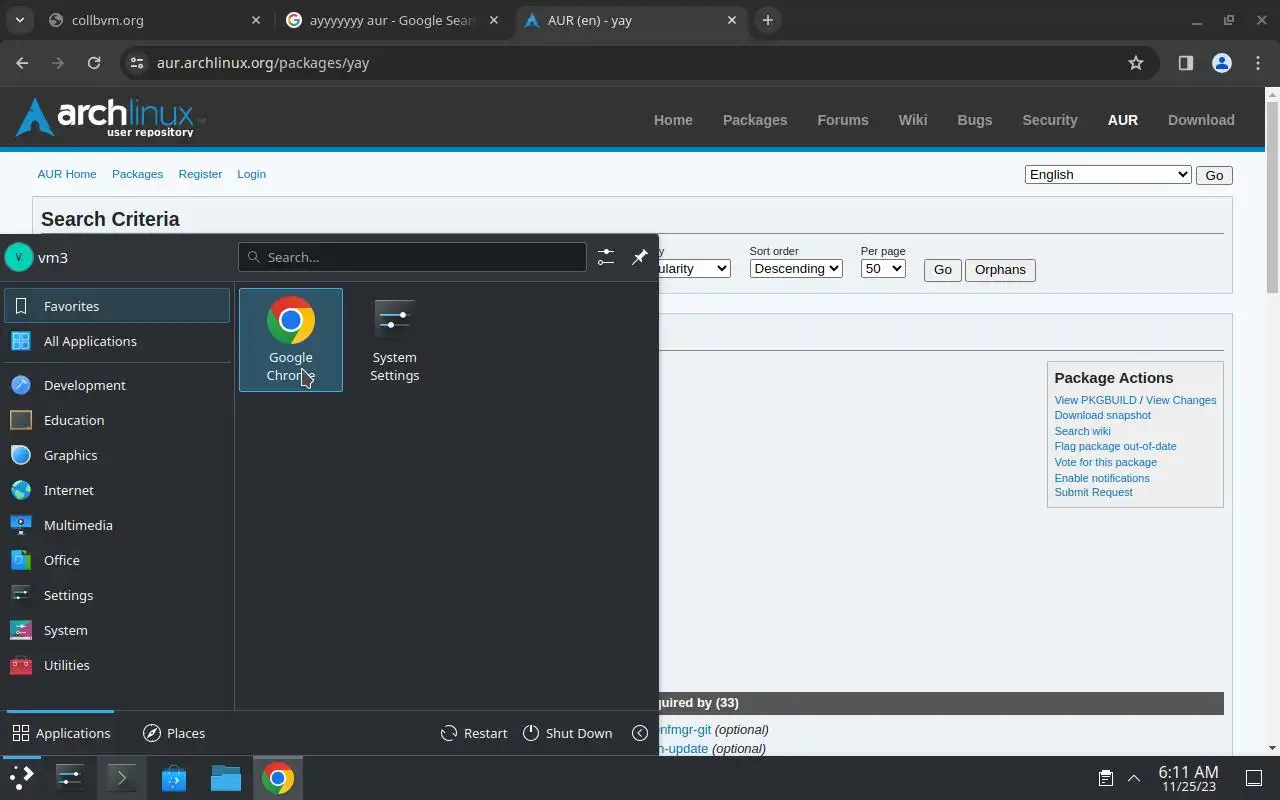Viewport: 1280px width, 800px height.
Task: Open System Settings from Favorites grid
Action: (x=394, y=340)
